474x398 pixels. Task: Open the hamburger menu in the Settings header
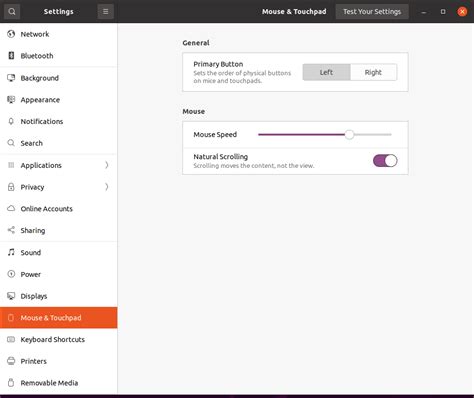[106, 12]
